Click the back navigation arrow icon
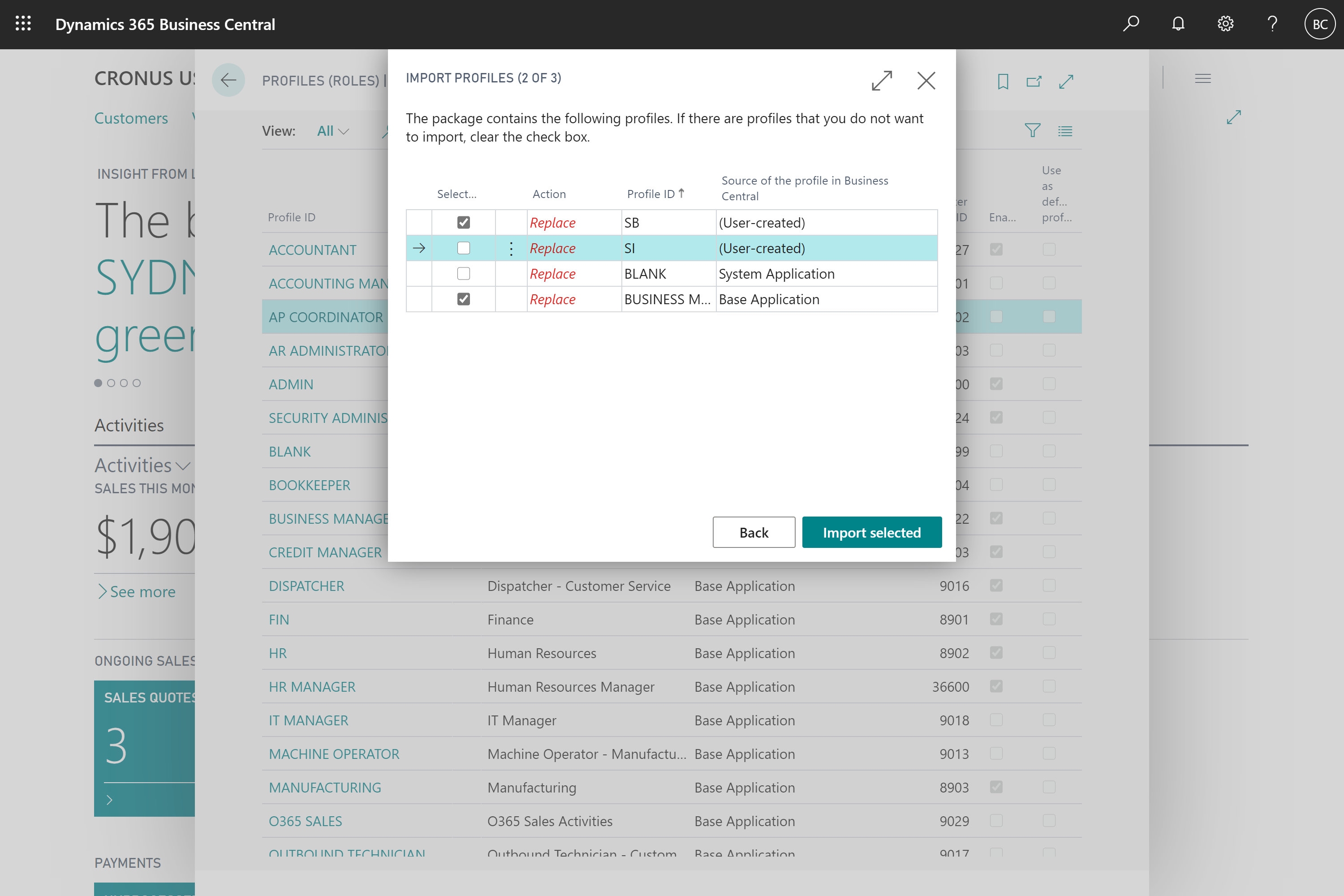The width and height of the screenshot is (1344, 896). 228,80
